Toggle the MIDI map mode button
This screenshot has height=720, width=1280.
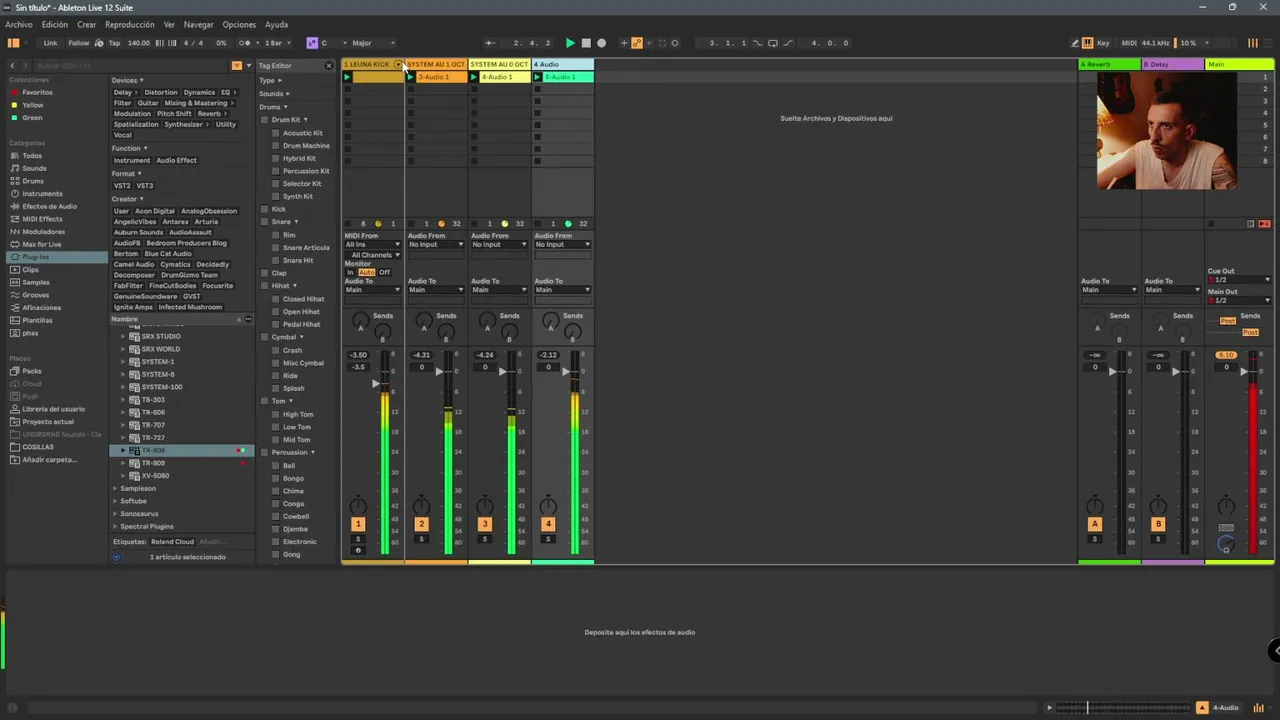[x=1129, y=43]
